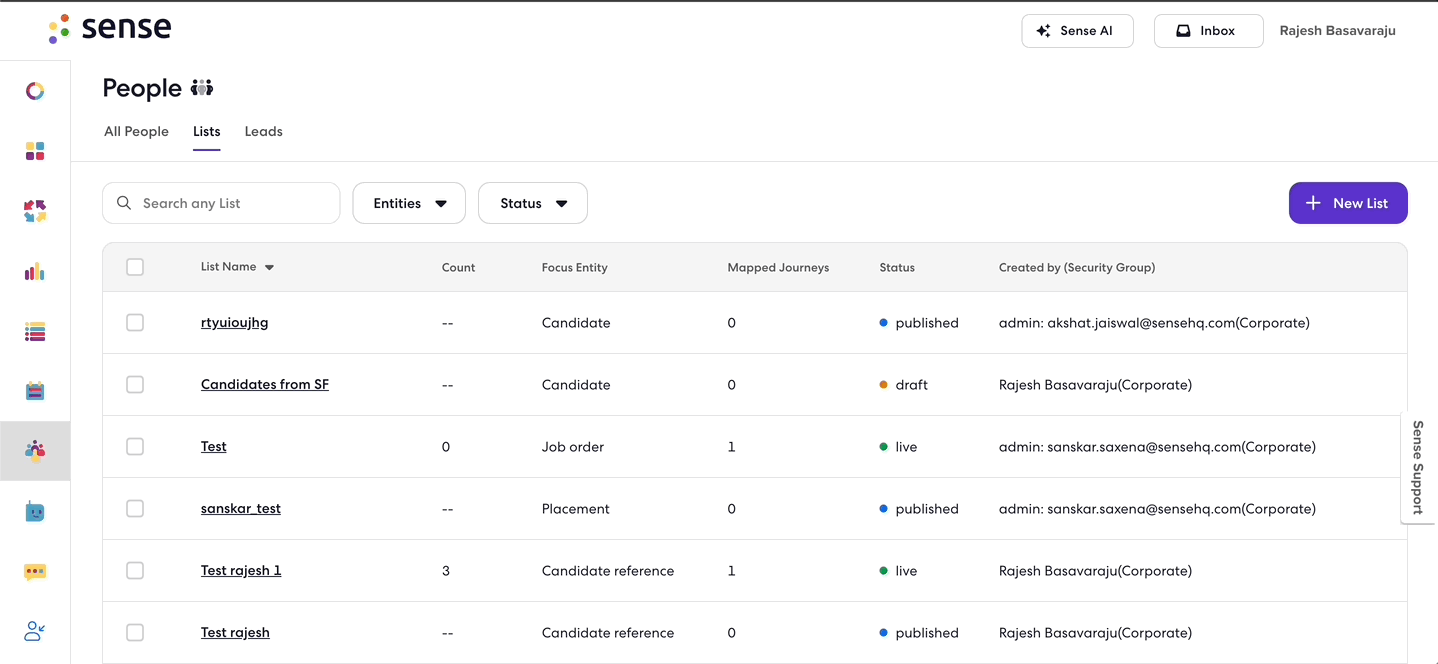The width and height of the screenshot is (1438, 664).
Task: Switch to the All People tab
Action: 136,131
